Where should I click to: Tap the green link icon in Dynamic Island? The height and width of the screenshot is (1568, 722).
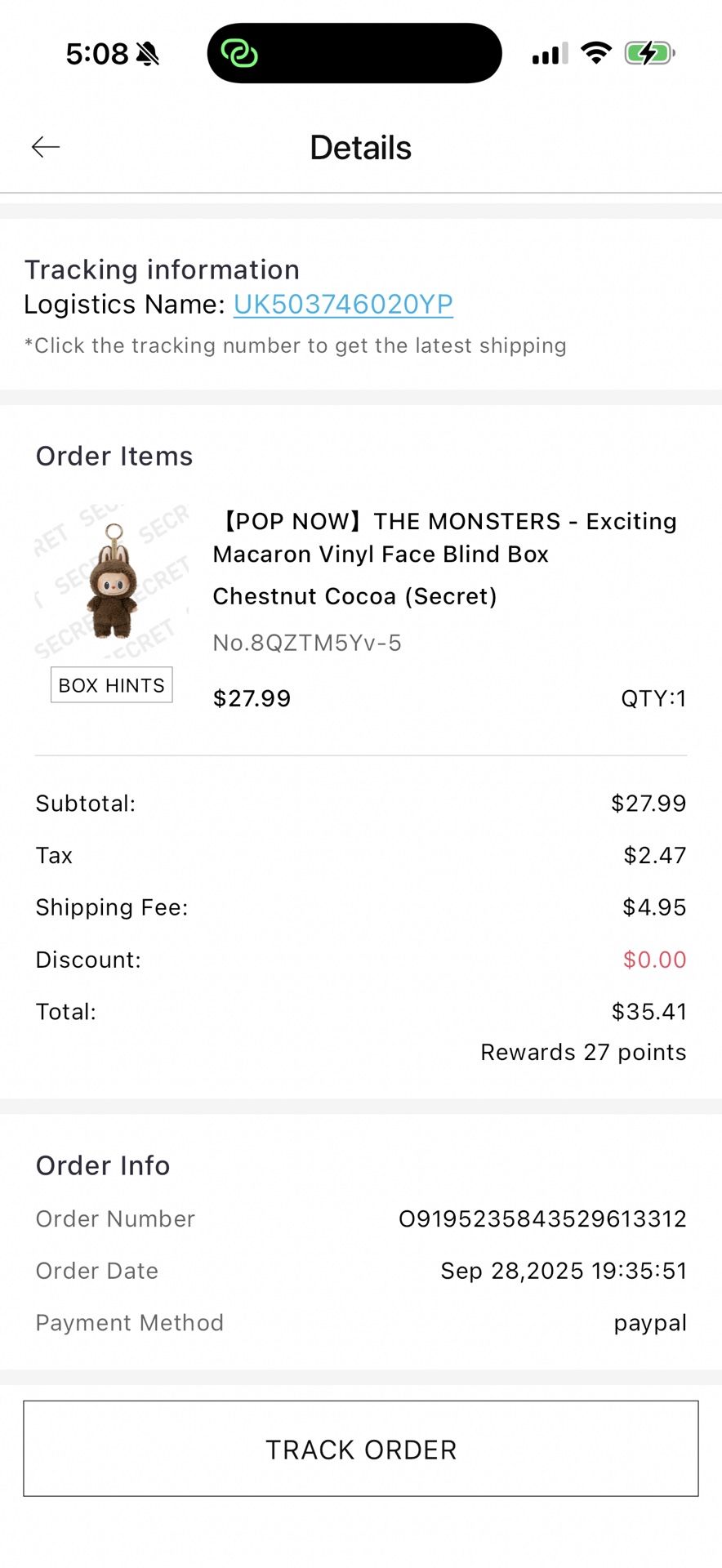pos(239,54)
